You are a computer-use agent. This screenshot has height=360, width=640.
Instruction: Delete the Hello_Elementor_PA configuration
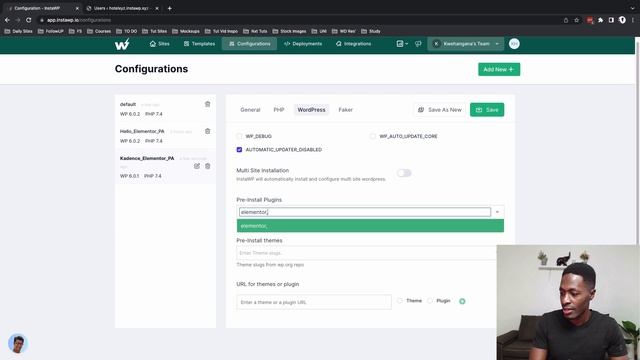click(207, 131)
